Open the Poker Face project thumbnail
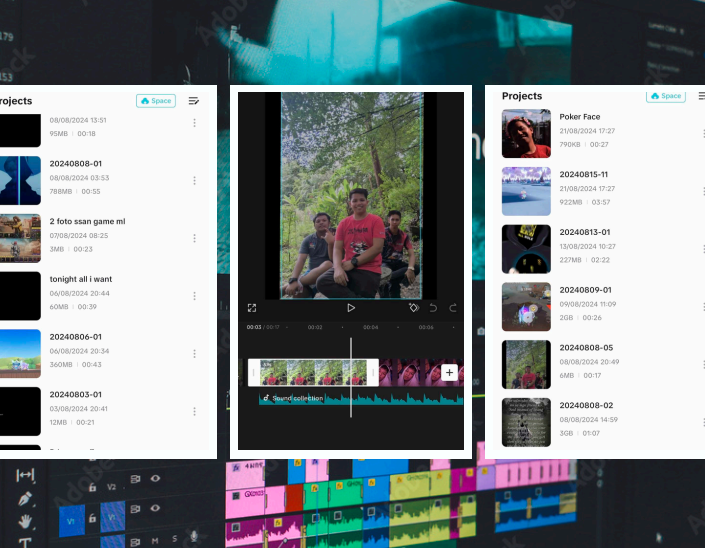Screen dimensions: 705x548 (526, 134)
